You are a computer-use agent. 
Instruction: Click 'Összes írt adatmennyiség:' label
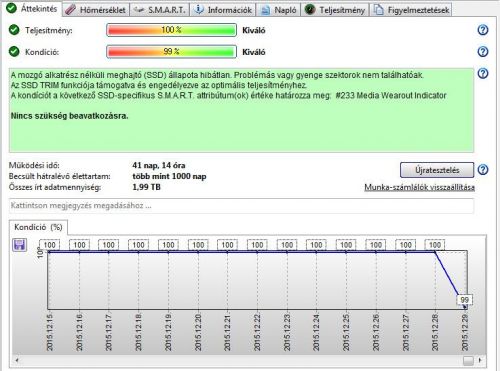click(x=55, y=187)
